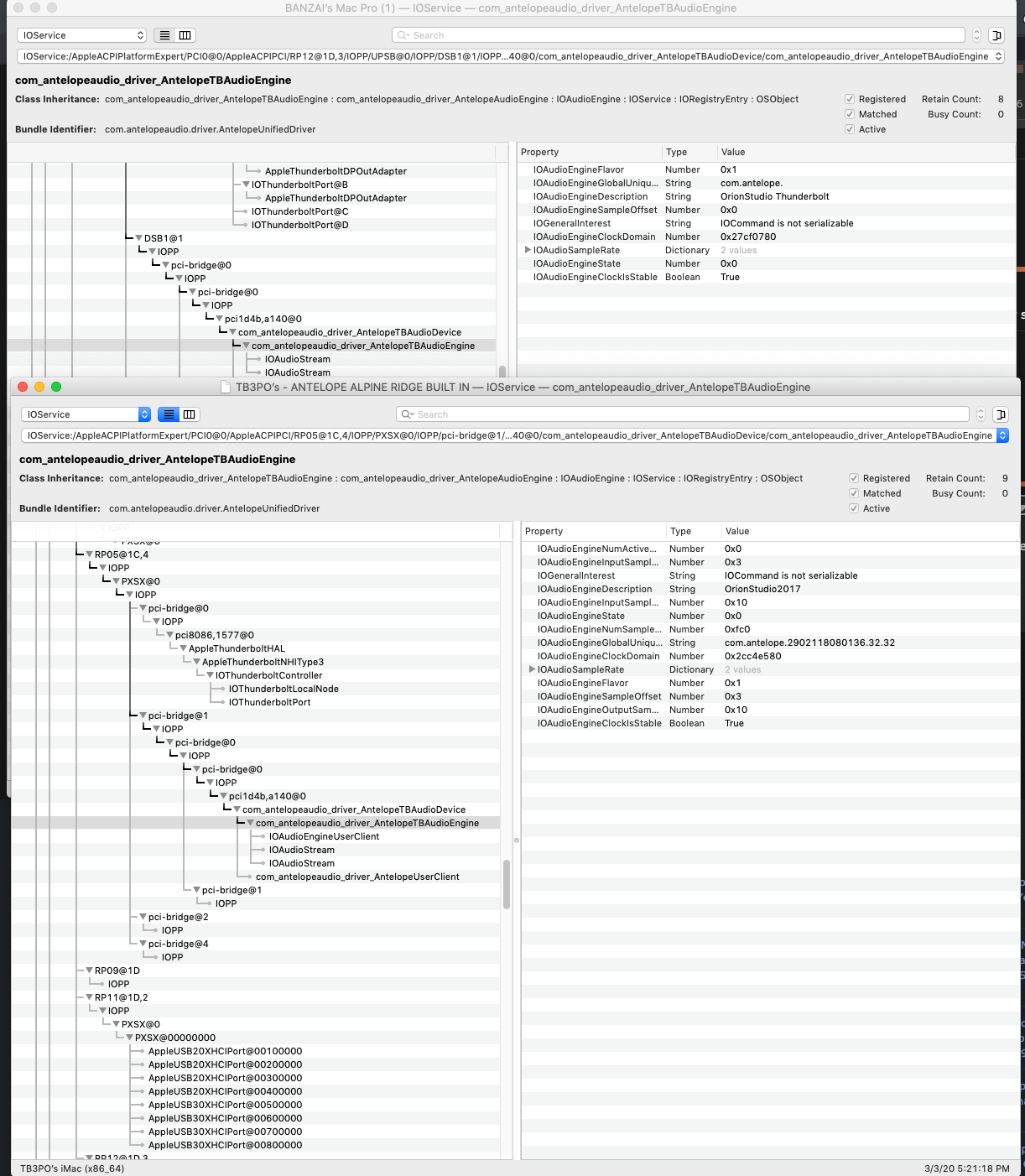
Task: Sort by Property column in BANZAI's window
Action: tap(590, 152)
